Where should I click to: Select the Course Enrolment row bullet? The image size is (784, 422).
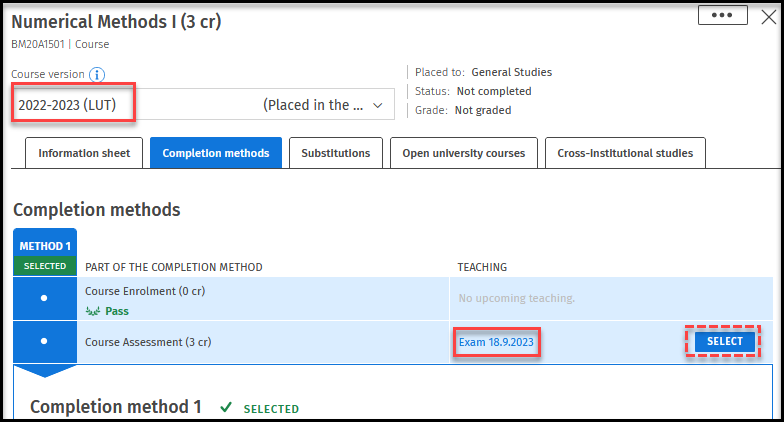[x=45, y=299]
